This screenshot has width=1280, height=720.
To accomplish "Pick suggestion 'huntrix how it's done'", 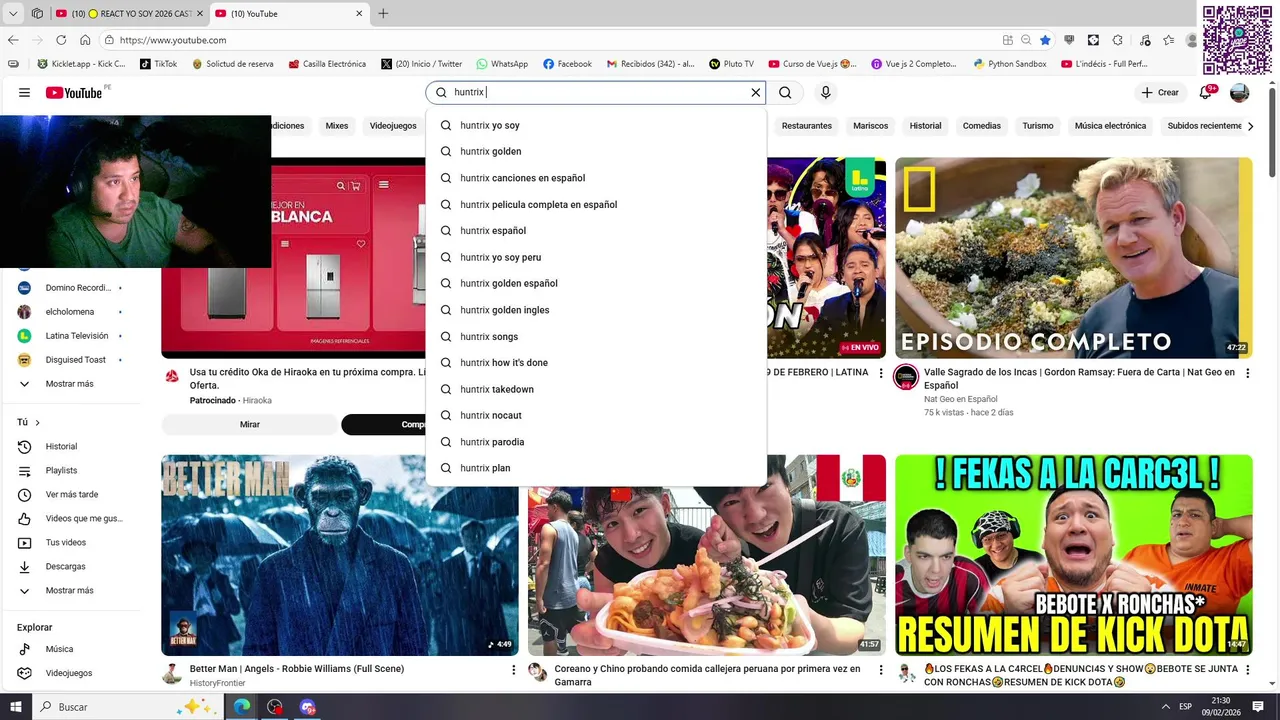I will (596, 362).
